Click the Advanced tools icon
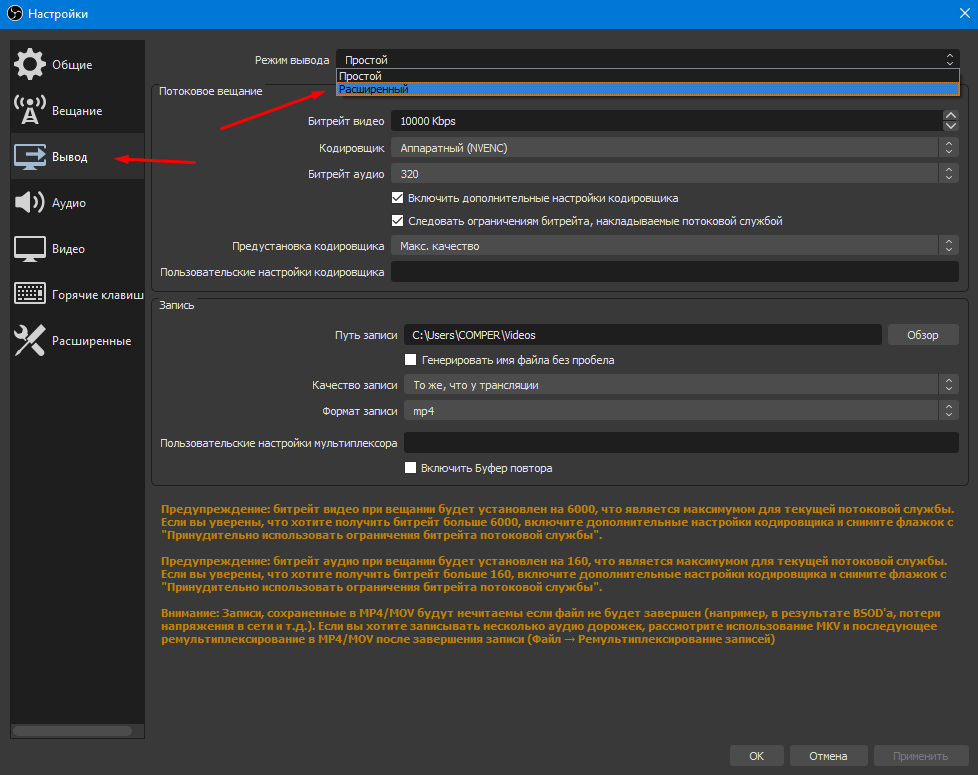This screenshot has width=978, height=775. point(29,340)
